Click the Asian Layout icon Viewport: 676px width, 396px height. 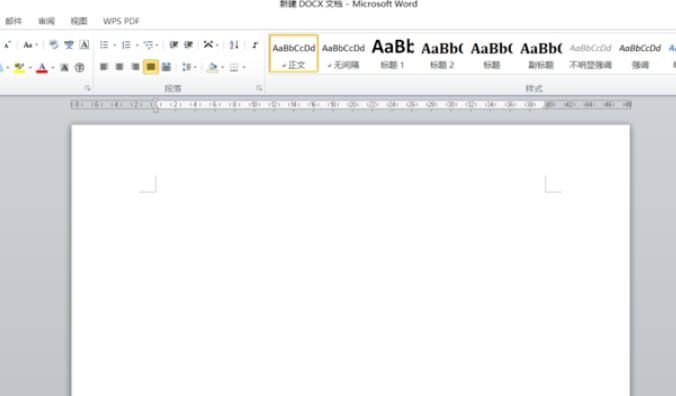(209, 45)
